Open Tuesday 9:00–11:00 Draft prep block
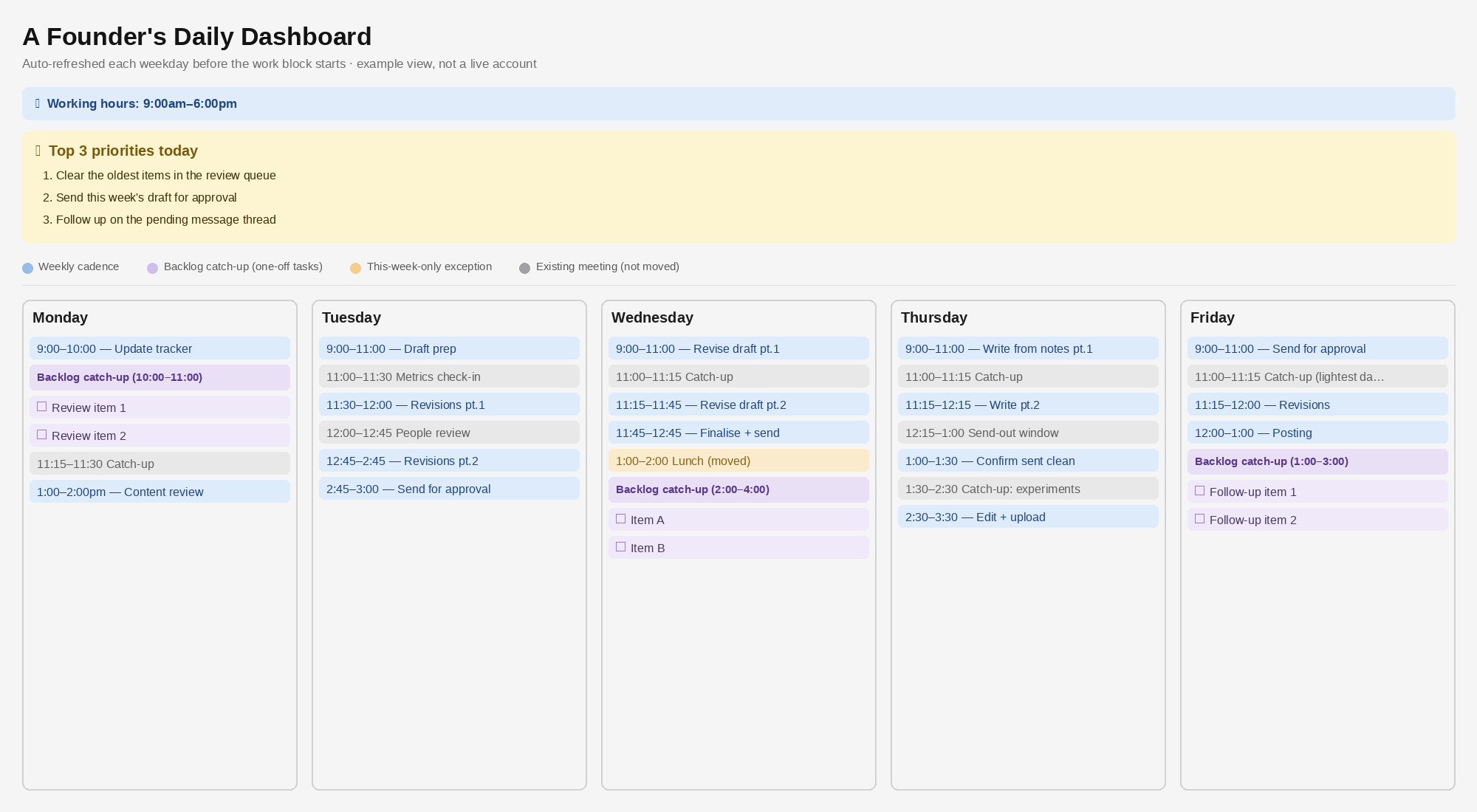The image size is (1477, 812). pyautogui.click(x=449, y=348)
